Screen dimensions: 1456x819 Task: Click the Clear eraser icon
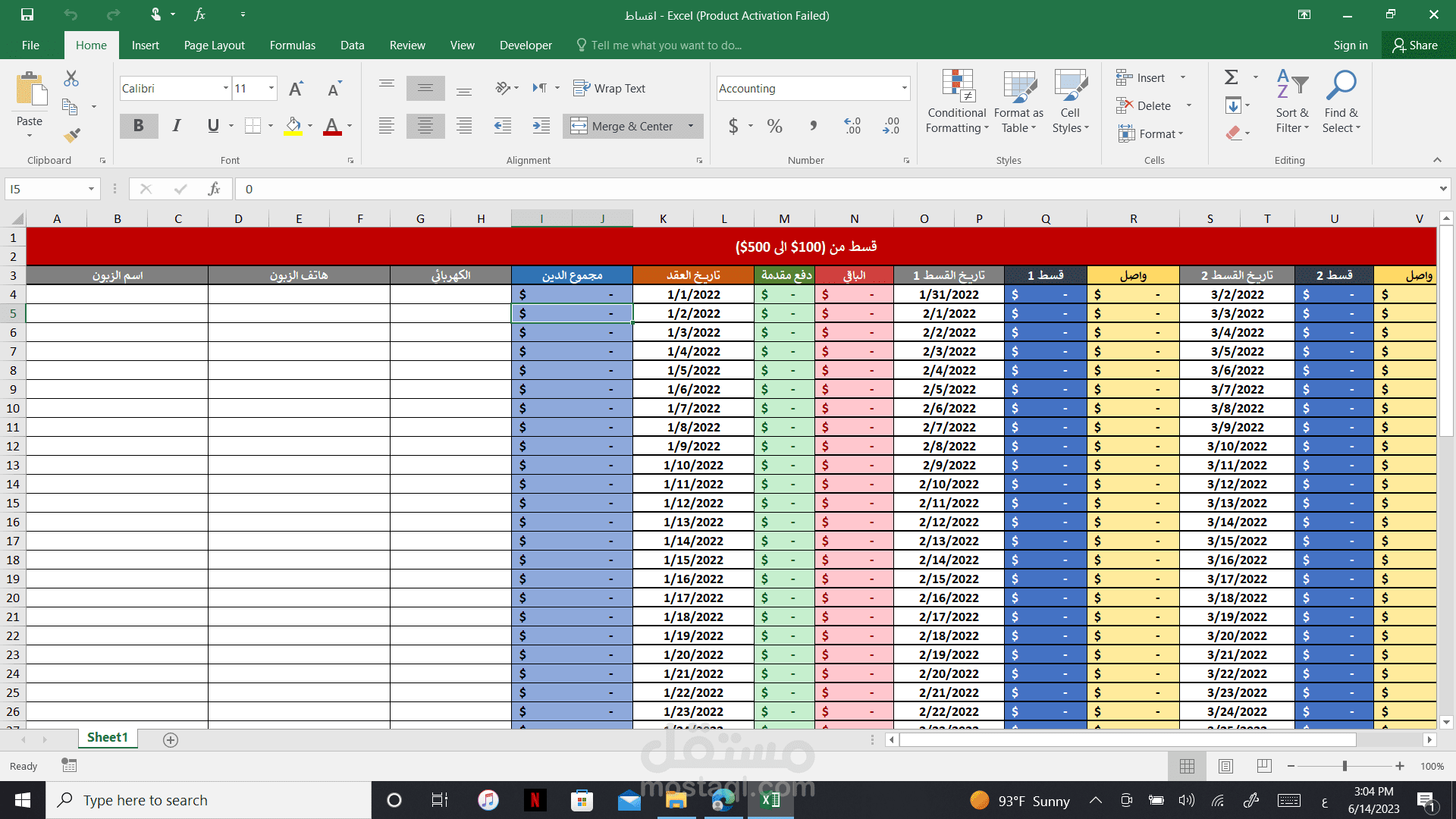click(x=1233, y=133)
